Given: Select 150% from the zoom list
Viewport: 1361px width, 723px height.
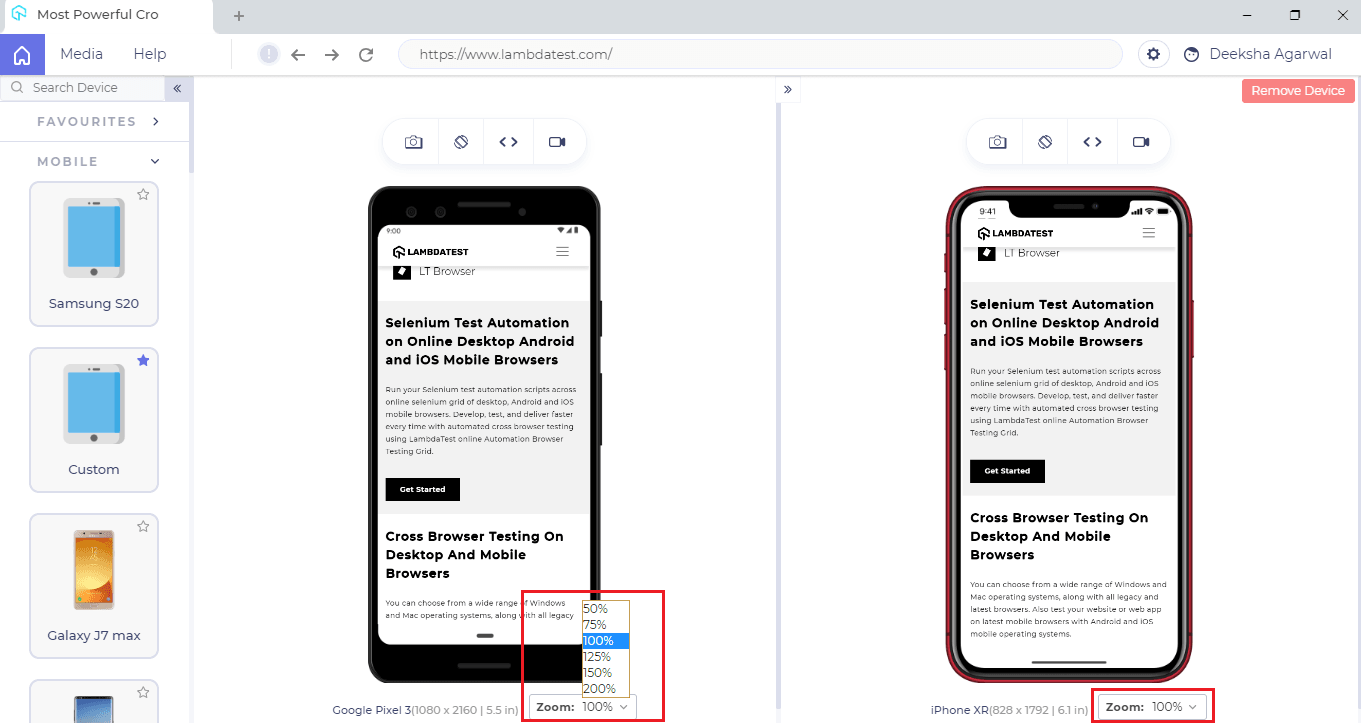Looking at the screenshot, I should pyautogui.click(x=597, y=672).
